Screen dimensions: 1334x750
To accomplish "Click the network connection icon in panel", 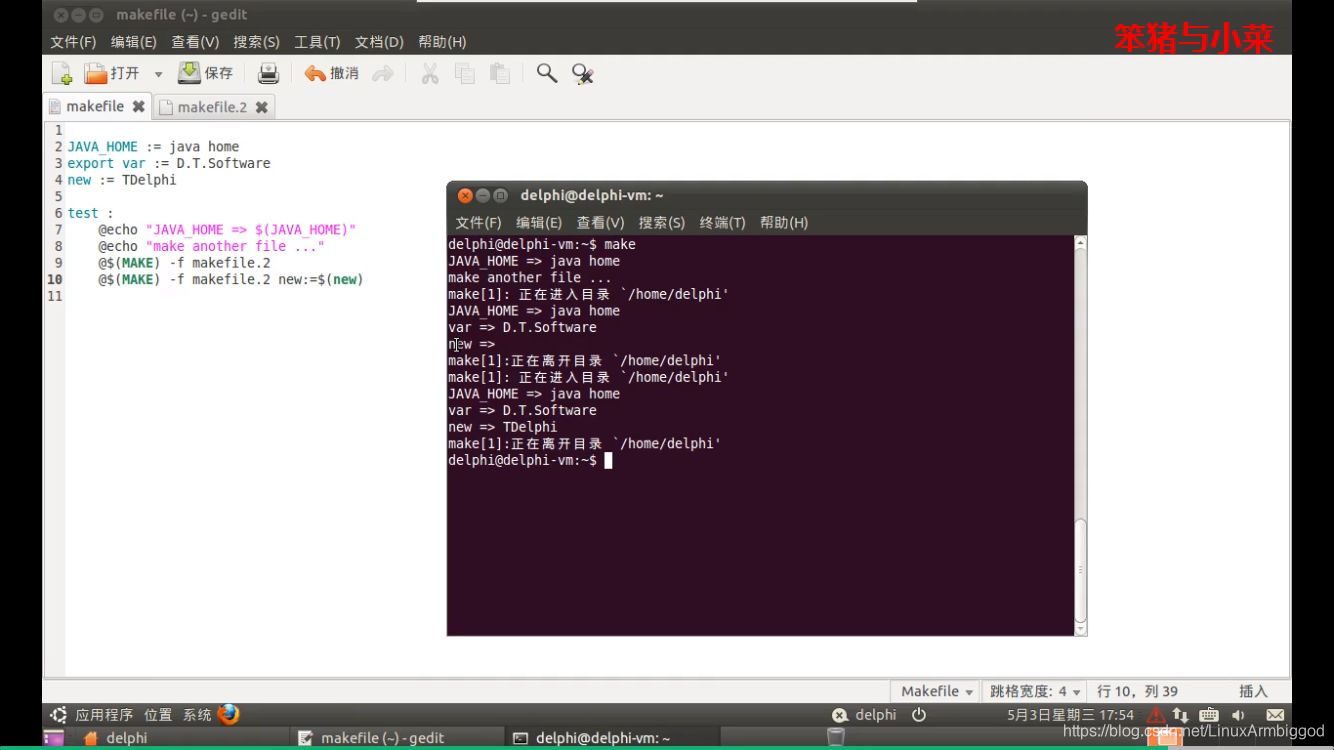I will point(1181,715).
